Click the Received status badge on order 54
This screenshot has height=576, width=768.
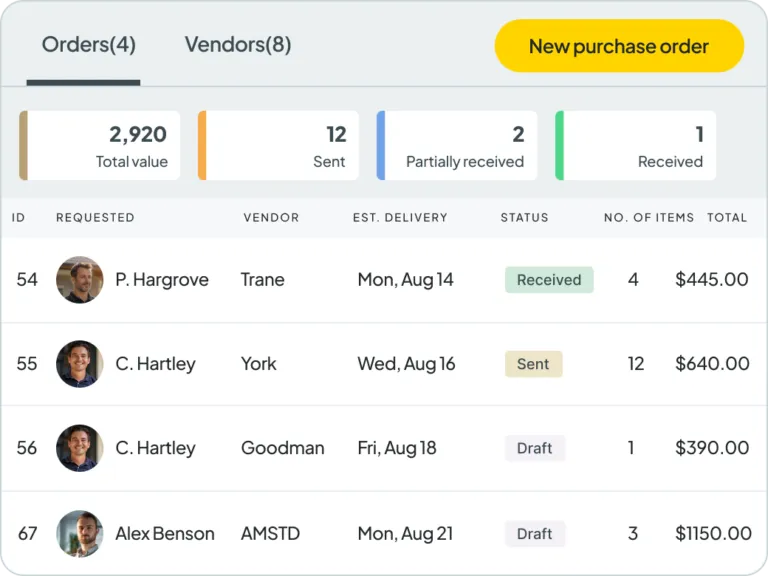pyautogui.click(x=549, y=280)
